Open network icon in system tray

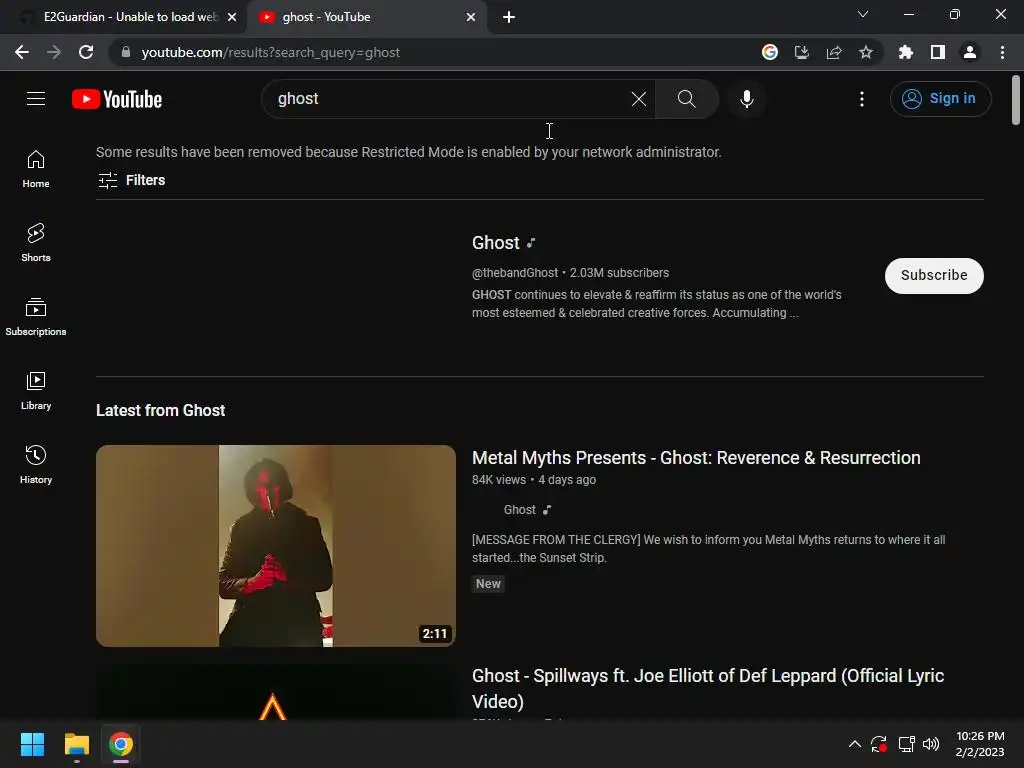(x=906, y=744)
